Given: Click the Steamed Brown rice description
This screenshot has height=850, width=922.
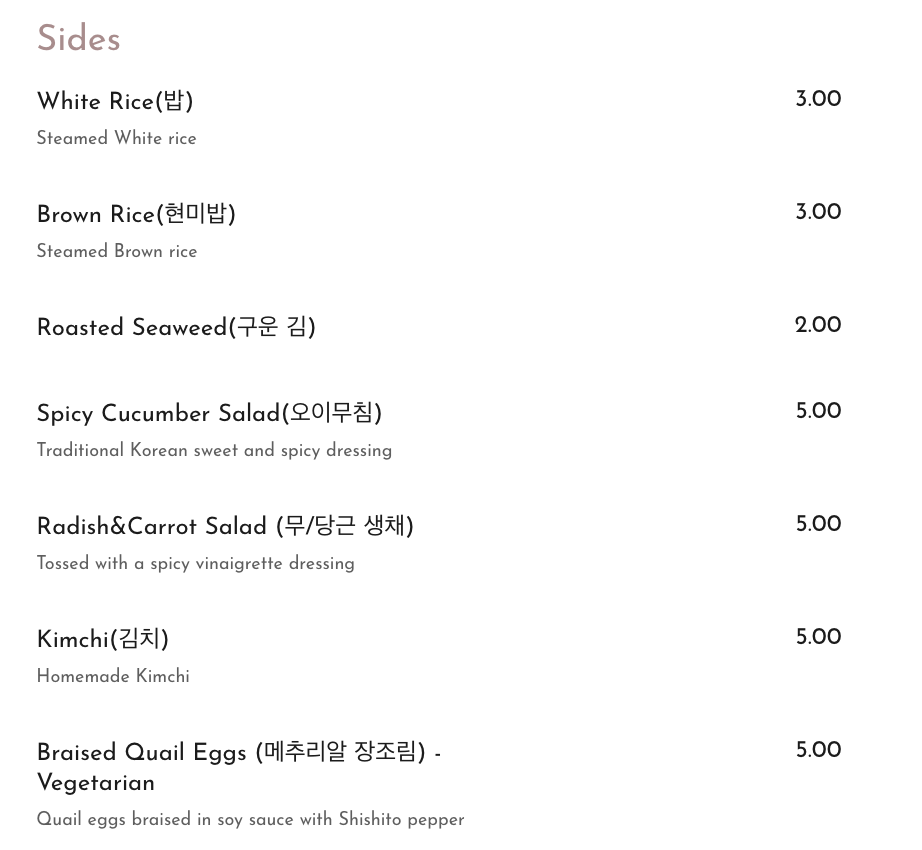Looking at the screenshot, I should (117, 252).
